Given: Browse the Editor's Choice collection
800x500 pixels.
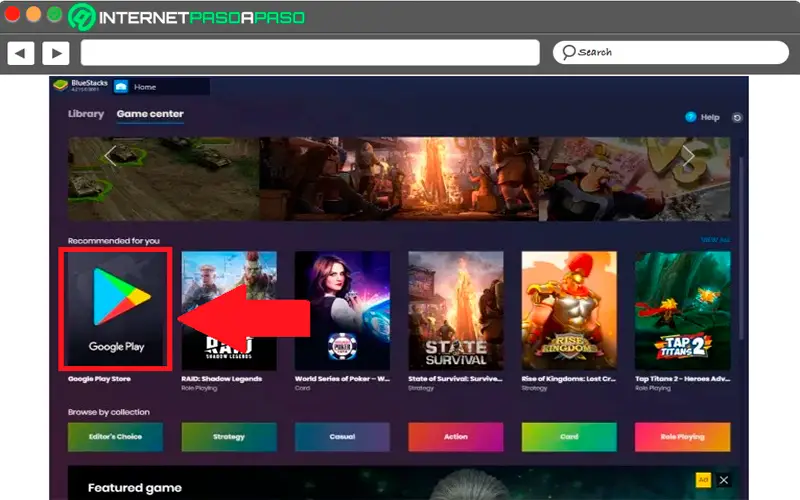Looking at the screenshot, I should point(115,437).
